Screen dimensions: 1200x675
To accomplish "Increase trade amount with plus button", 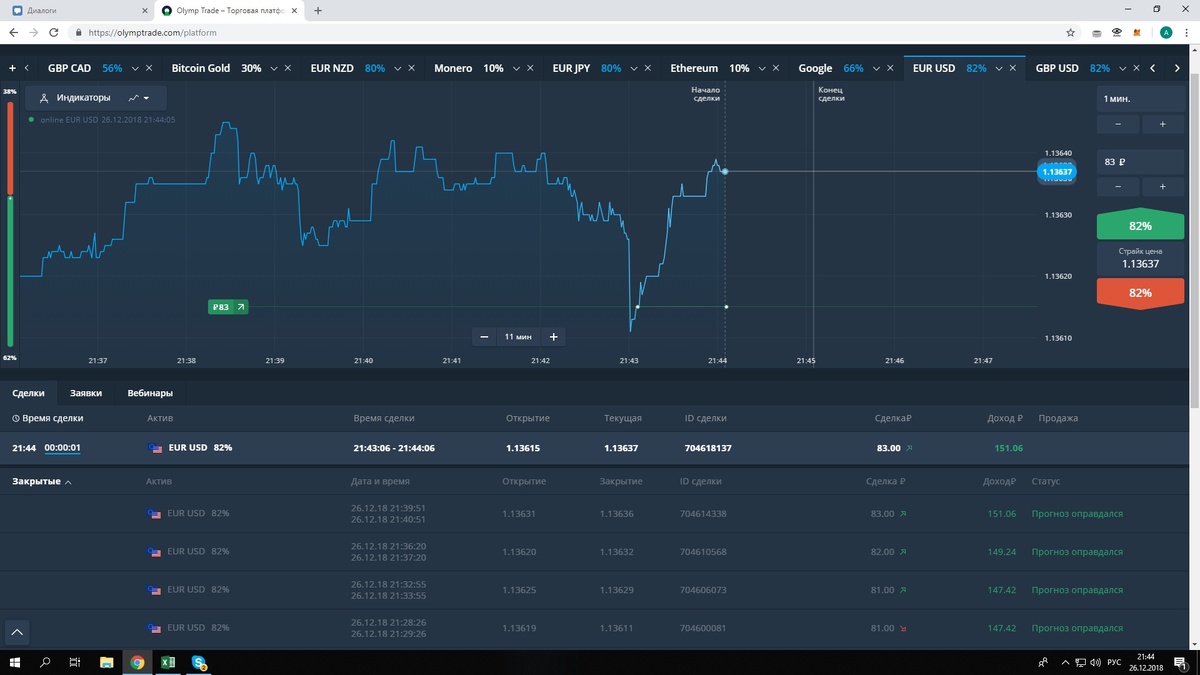I will (x=1162, y=187).
